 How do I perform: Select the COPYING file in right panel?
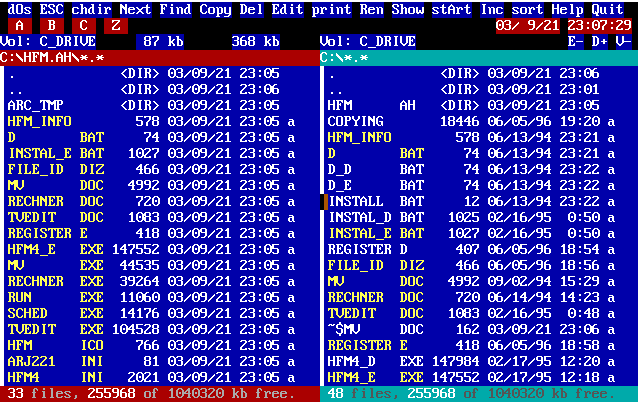(x=356, y=121)
